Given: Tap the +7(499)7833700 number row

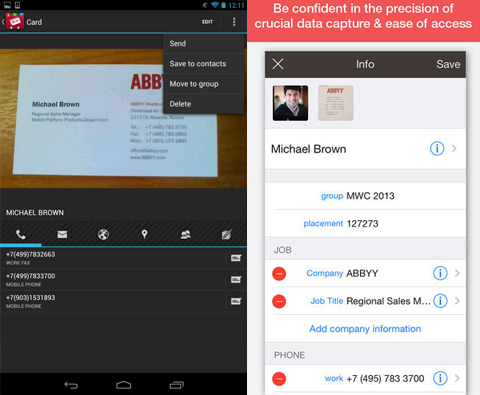Looking at the screenshot, I should [x=113, y=280].
